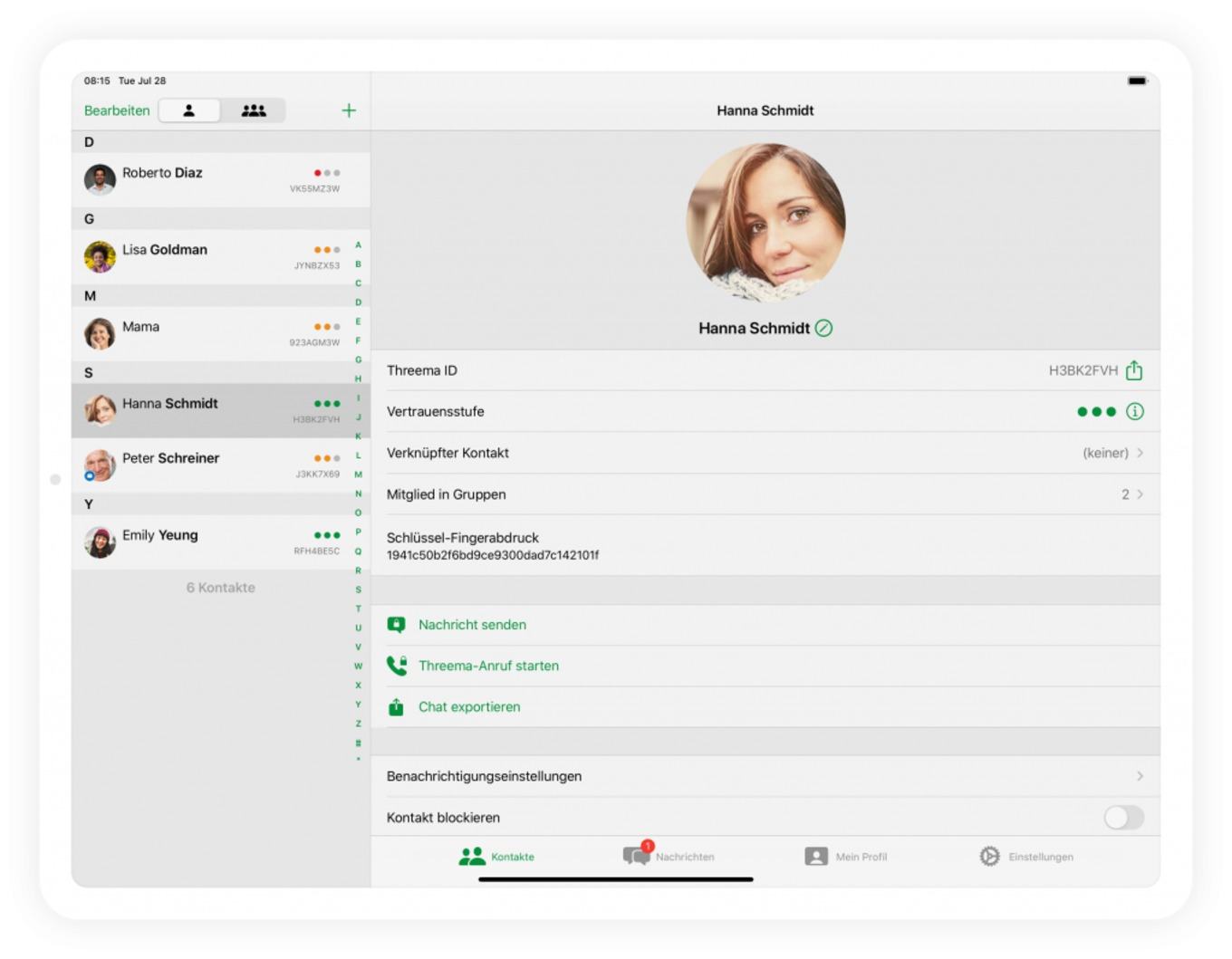Tap Emily Yeung avatar
The width and height of the screenshot is (1232, 959).
click(x=100, y=542)
